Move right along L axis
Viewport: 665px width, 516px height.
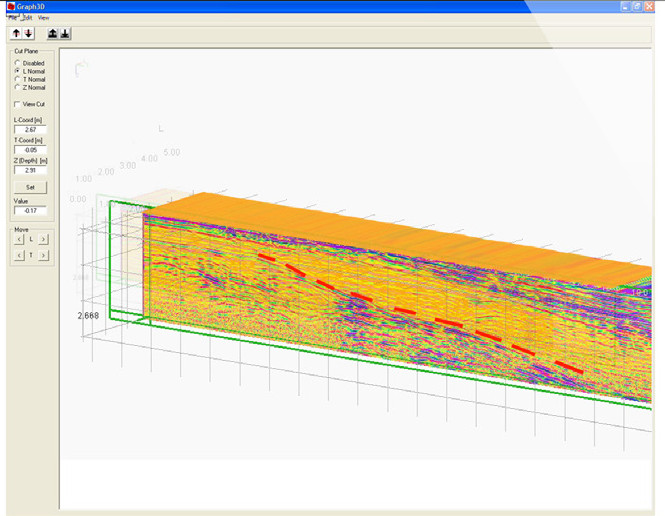pyautogui.click(x=43, y=240)
